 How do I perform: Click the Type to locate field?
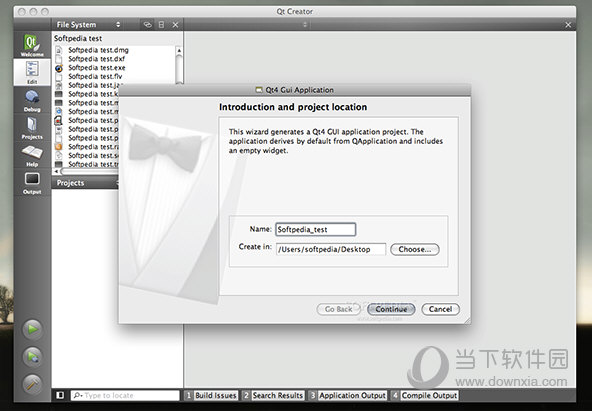coord(125,395)
